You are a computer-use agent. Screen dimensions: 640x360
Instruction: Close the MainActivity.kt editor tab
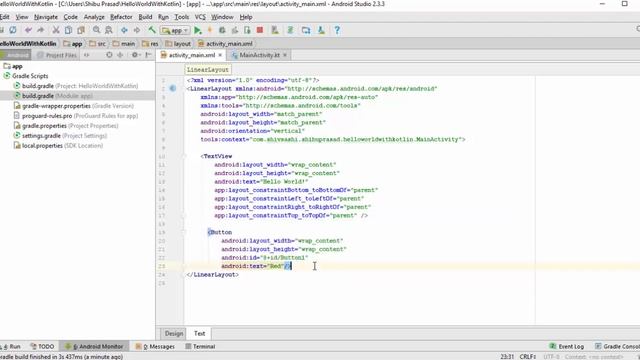(285, 55)
